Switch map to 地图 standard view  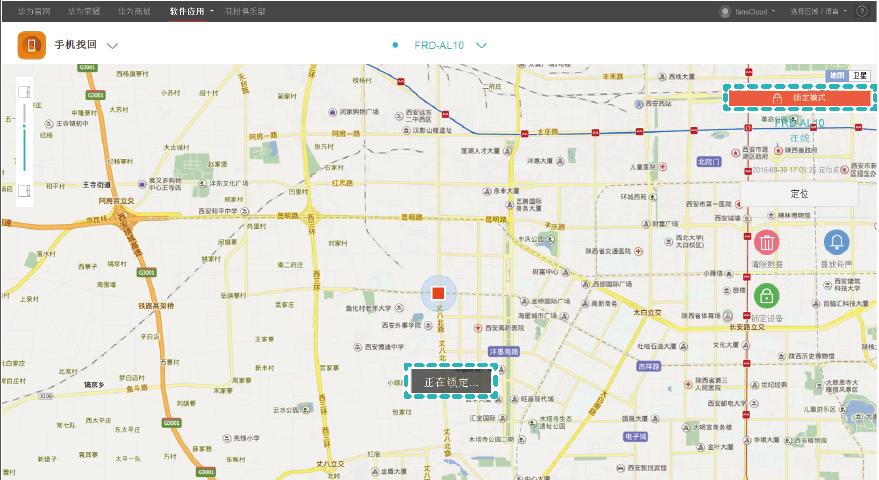(837, 75)
